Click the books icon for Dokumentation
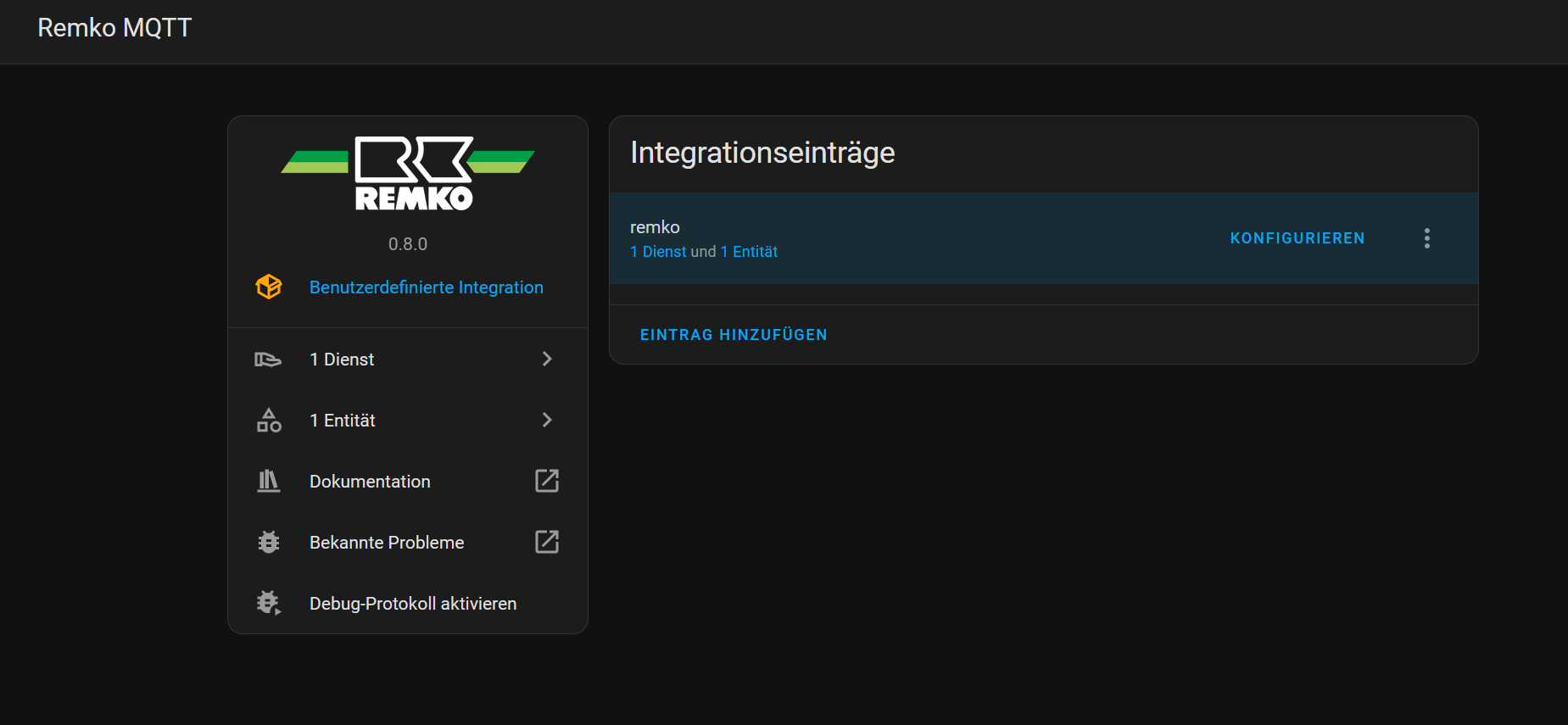 click(x=269, y=481)
